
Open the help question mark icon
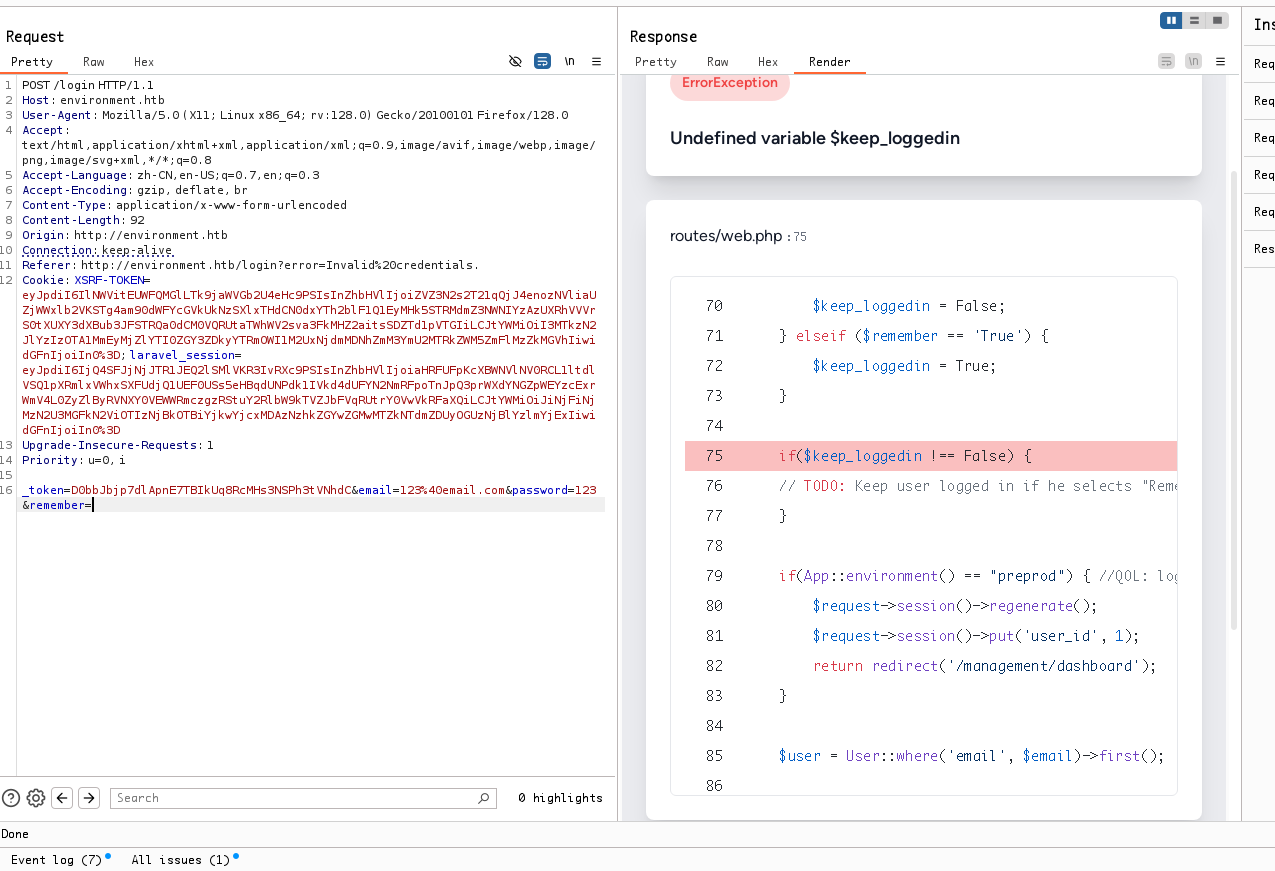coord(11,798)
